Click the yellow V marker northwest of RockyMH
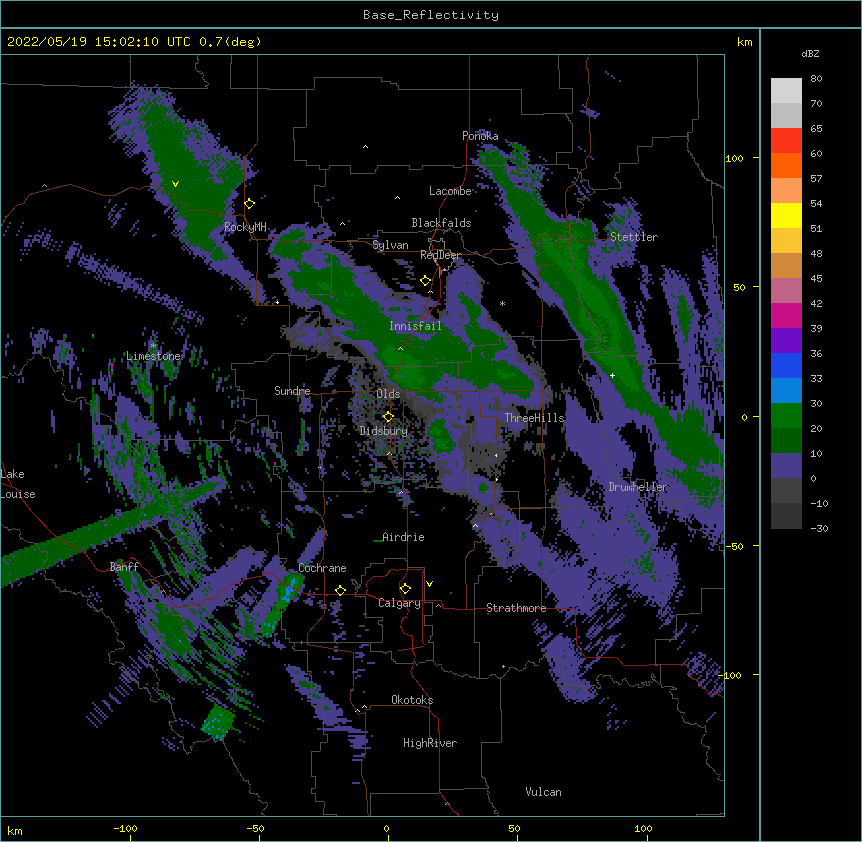 click(x=175, y=184)
